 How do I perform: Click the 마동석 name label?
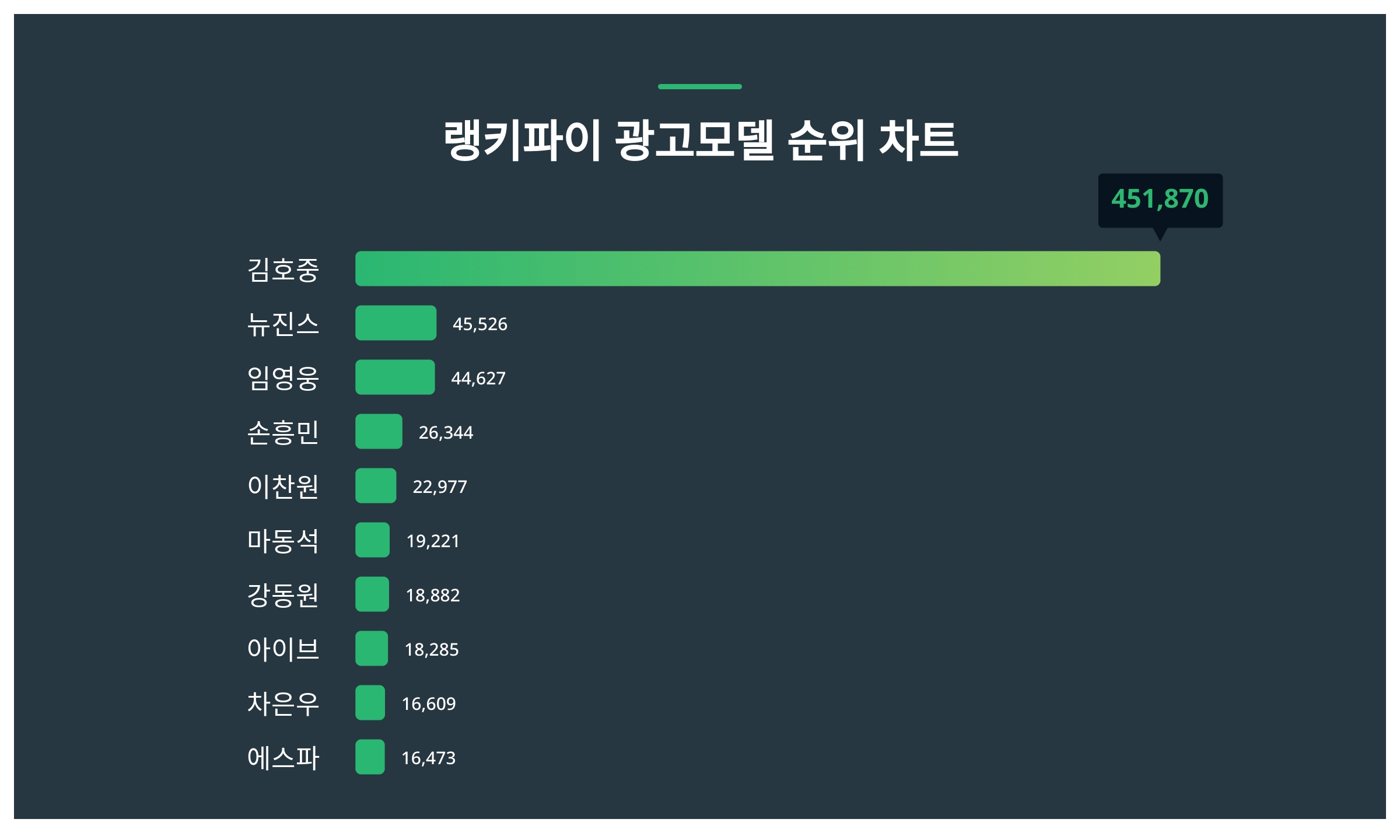[x=283, y=541]
